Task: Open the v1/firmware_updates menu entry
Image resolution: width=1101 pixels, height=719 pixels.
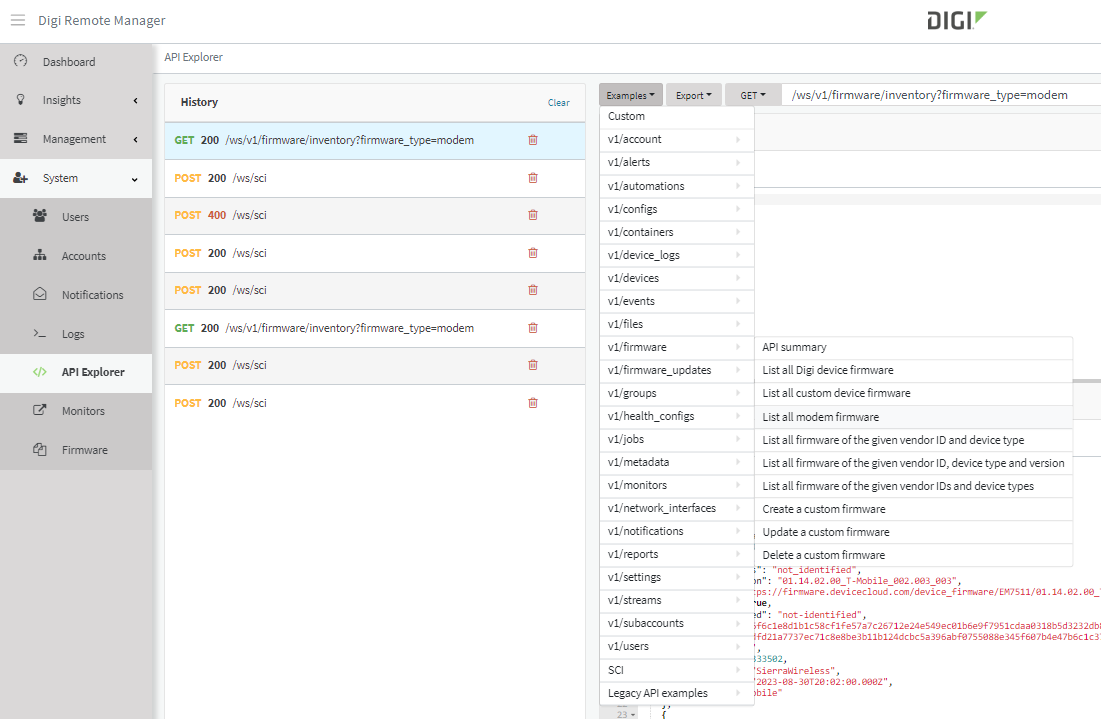Action: [676, 370]
